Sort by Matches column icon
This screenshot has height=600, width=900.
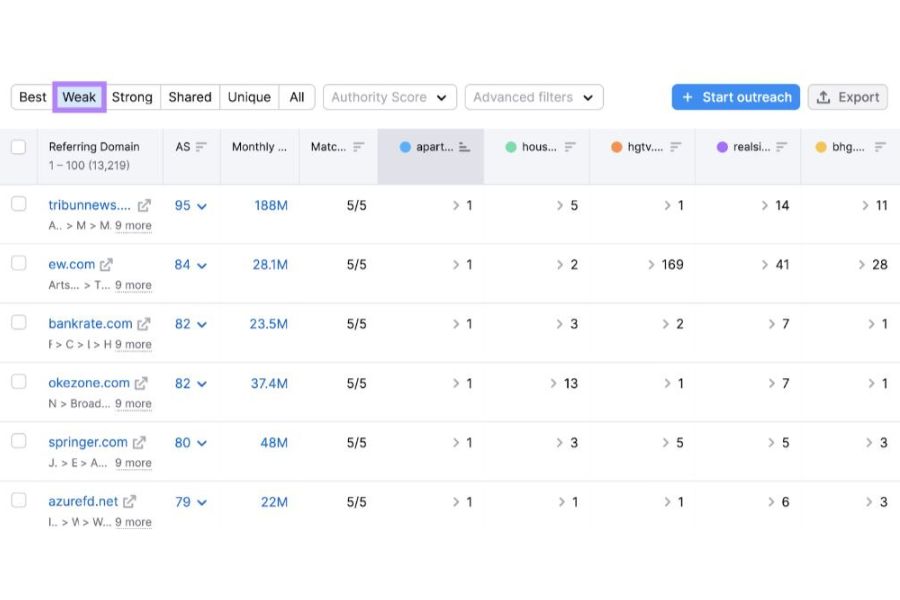pyautogui.click(x=359, y=147)
